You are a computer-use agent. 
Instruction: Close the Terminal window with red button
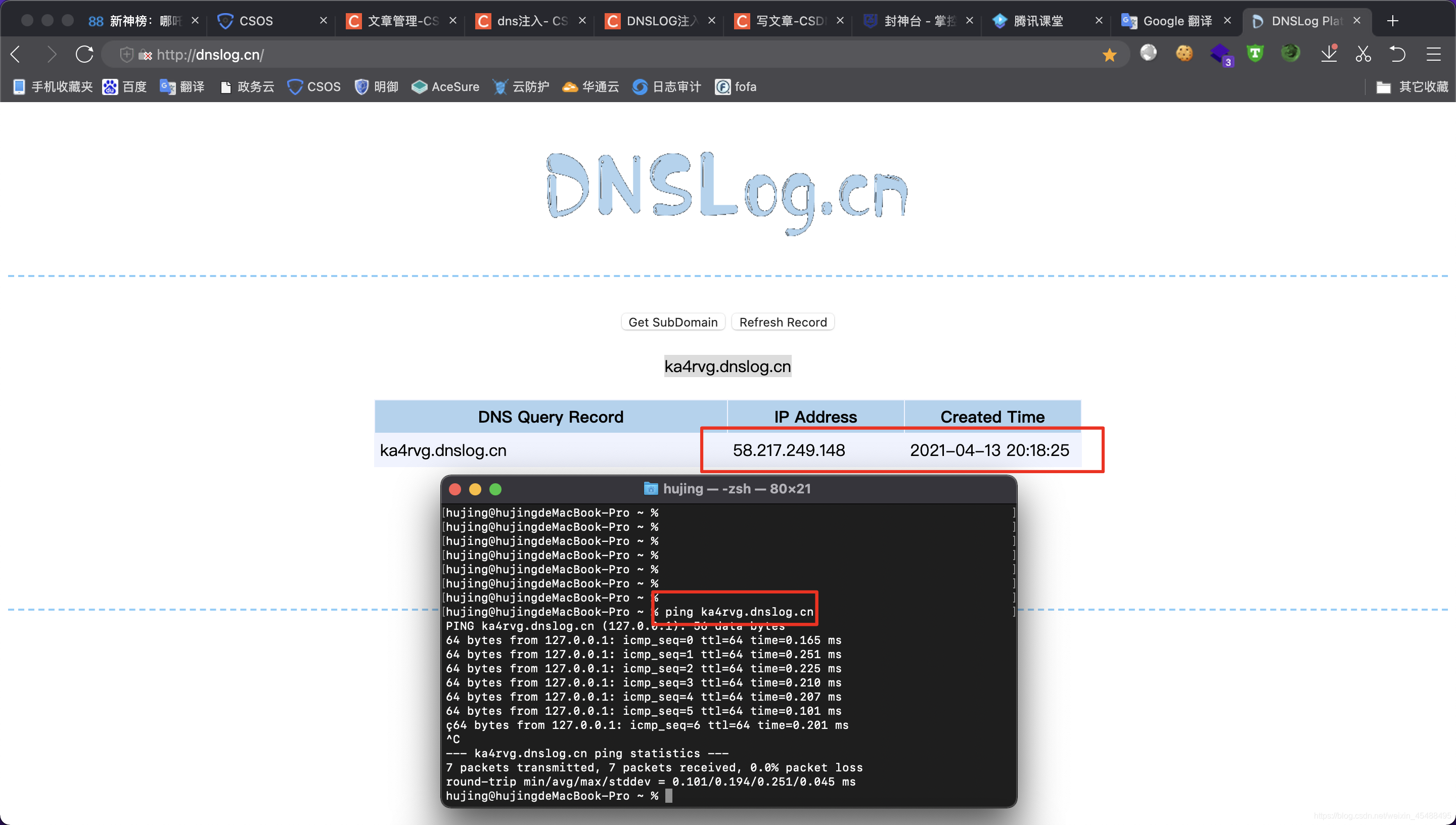455,489
